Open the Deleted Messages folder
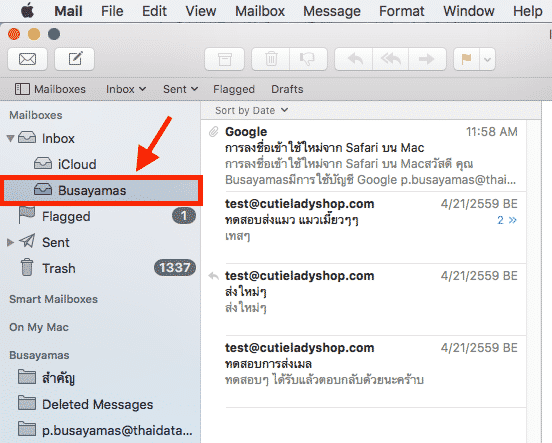Image resolution: width=552 pixels, height=443 pixels. coord(101,404)
